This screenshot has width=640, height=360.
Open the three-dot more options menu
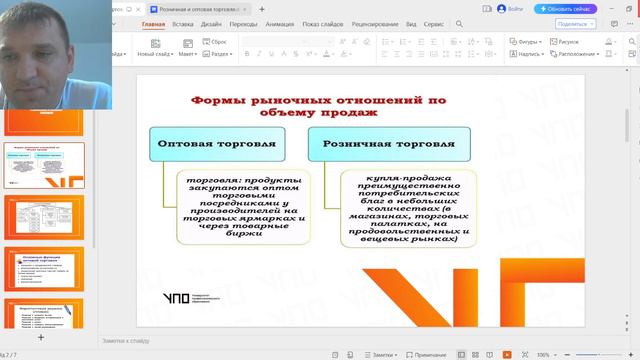[x=630, y=24]
